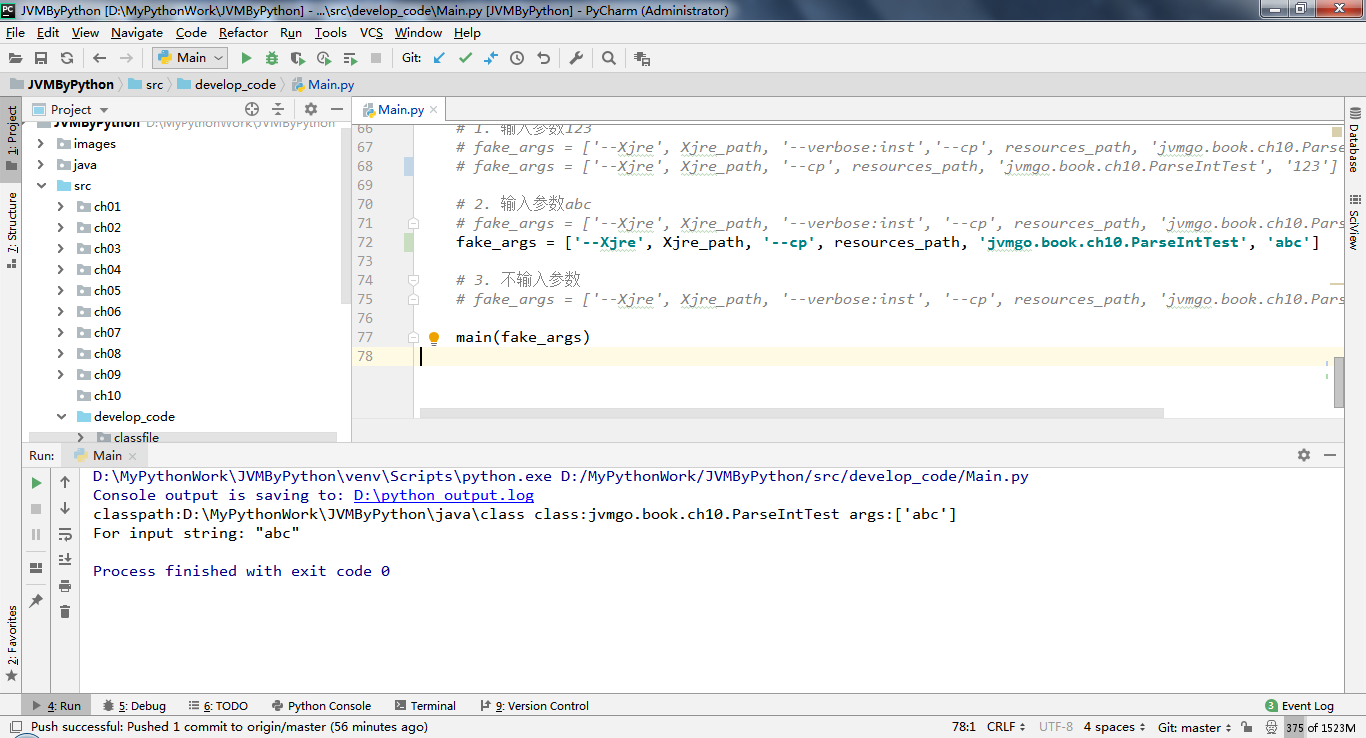
Task: Open the CRLF line separator selector
Action: [x=1007, y=727]
